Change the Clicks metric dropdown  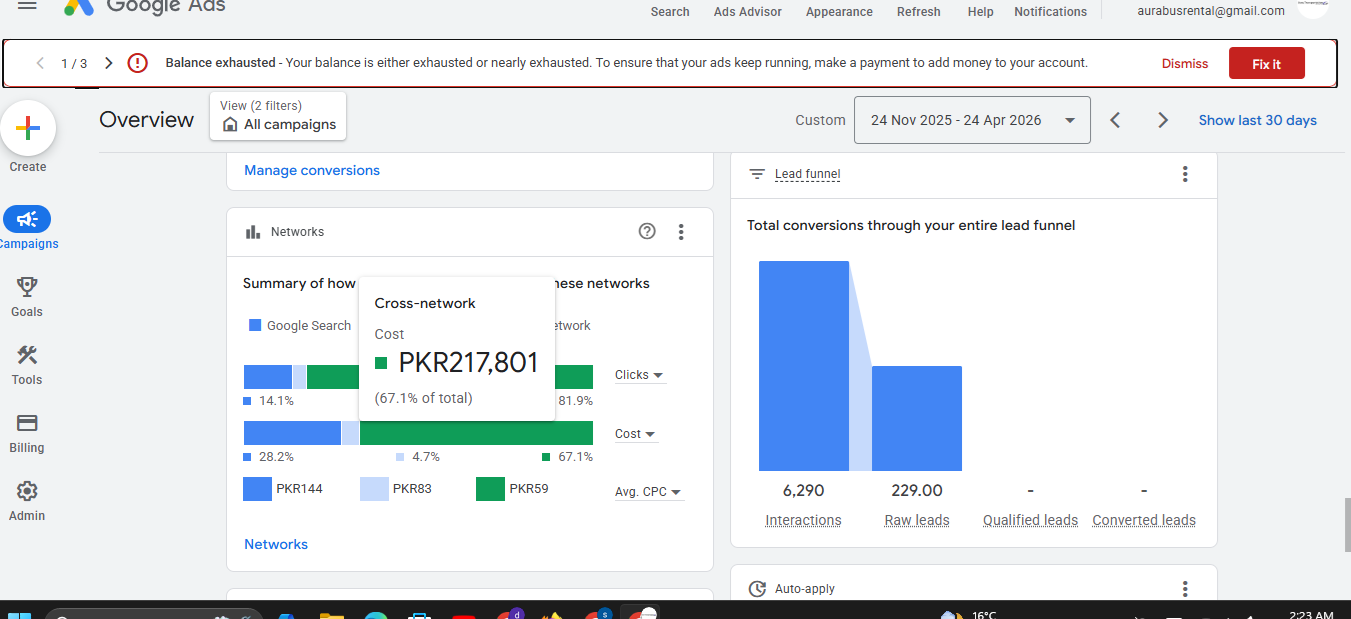(639, 374)
